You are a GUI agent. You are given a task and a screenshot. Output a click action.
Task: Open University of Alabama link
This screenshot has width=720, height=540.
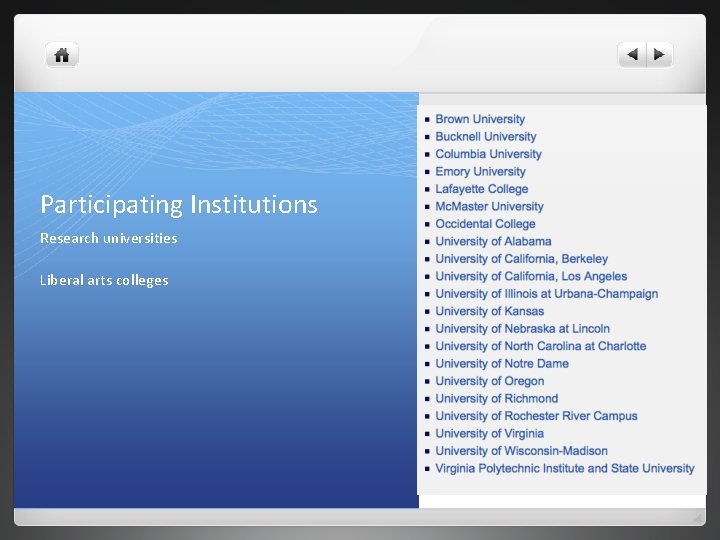coord(493,241)
